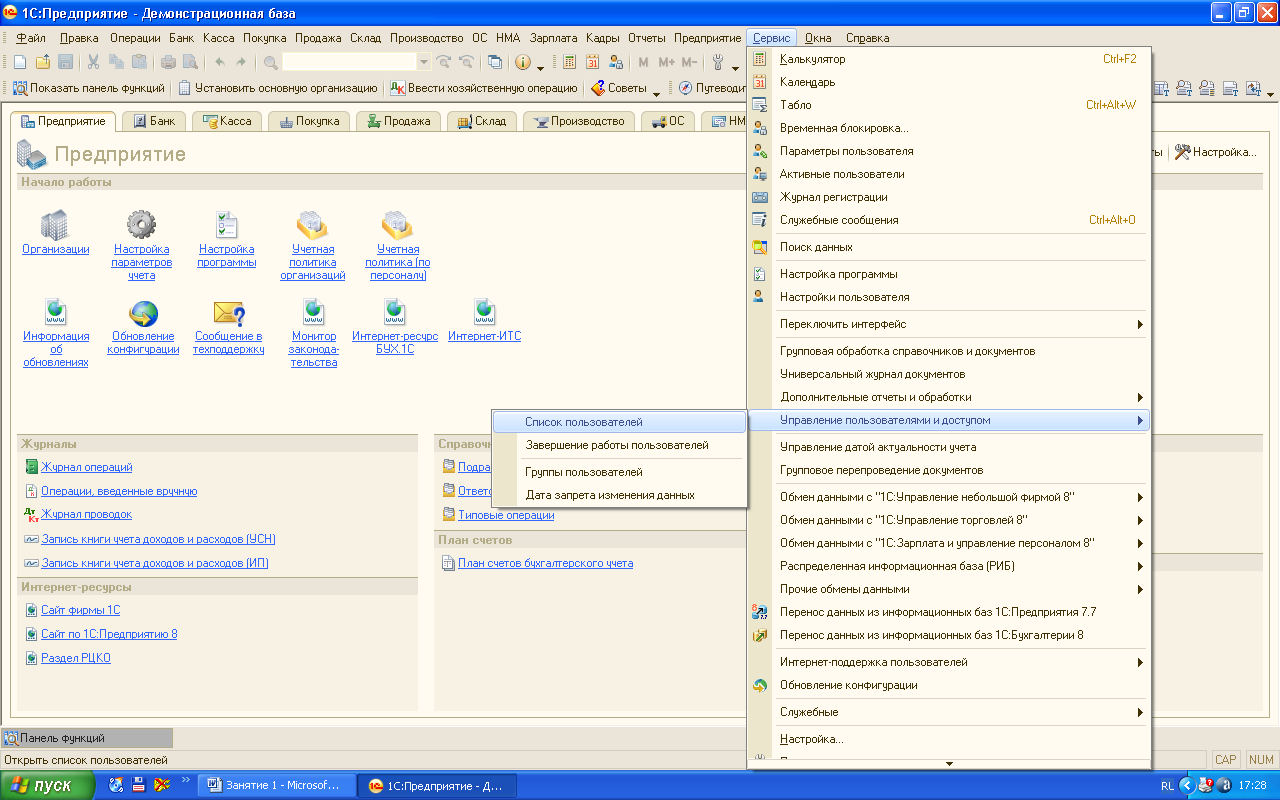Choose Универсальный журнал документов entry
The height and width of the screenshot is (800, 1280).
pos(950,374)
